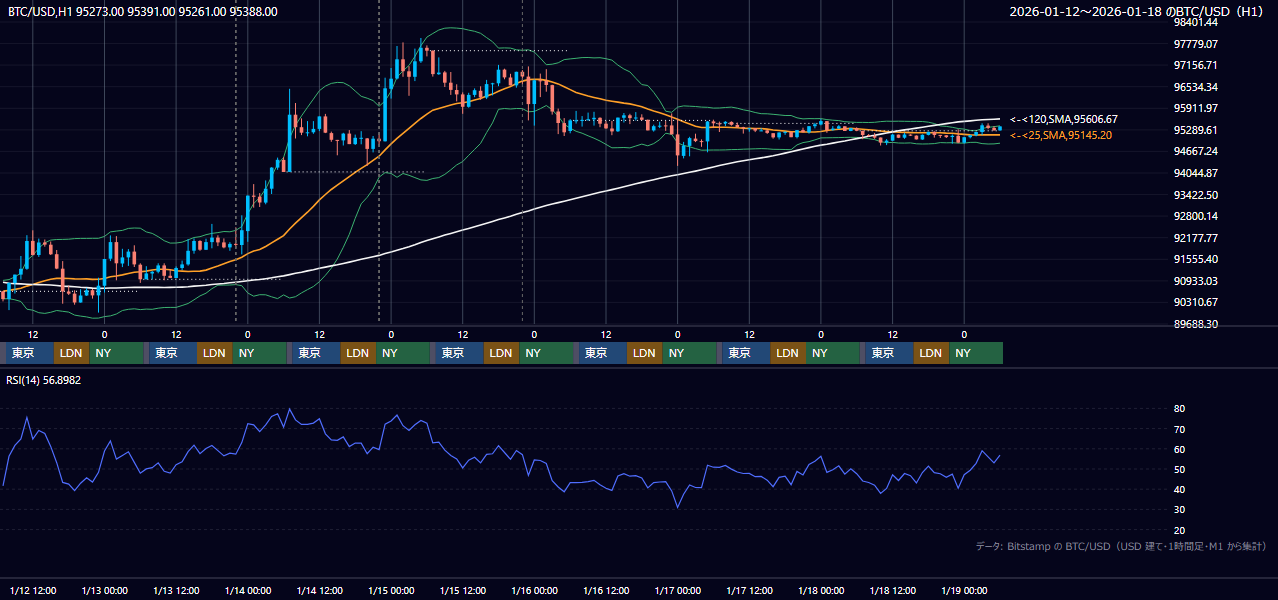Click price axis value 97779.07
This screenshot has height=600, width=1278.
pos(1195,44)
